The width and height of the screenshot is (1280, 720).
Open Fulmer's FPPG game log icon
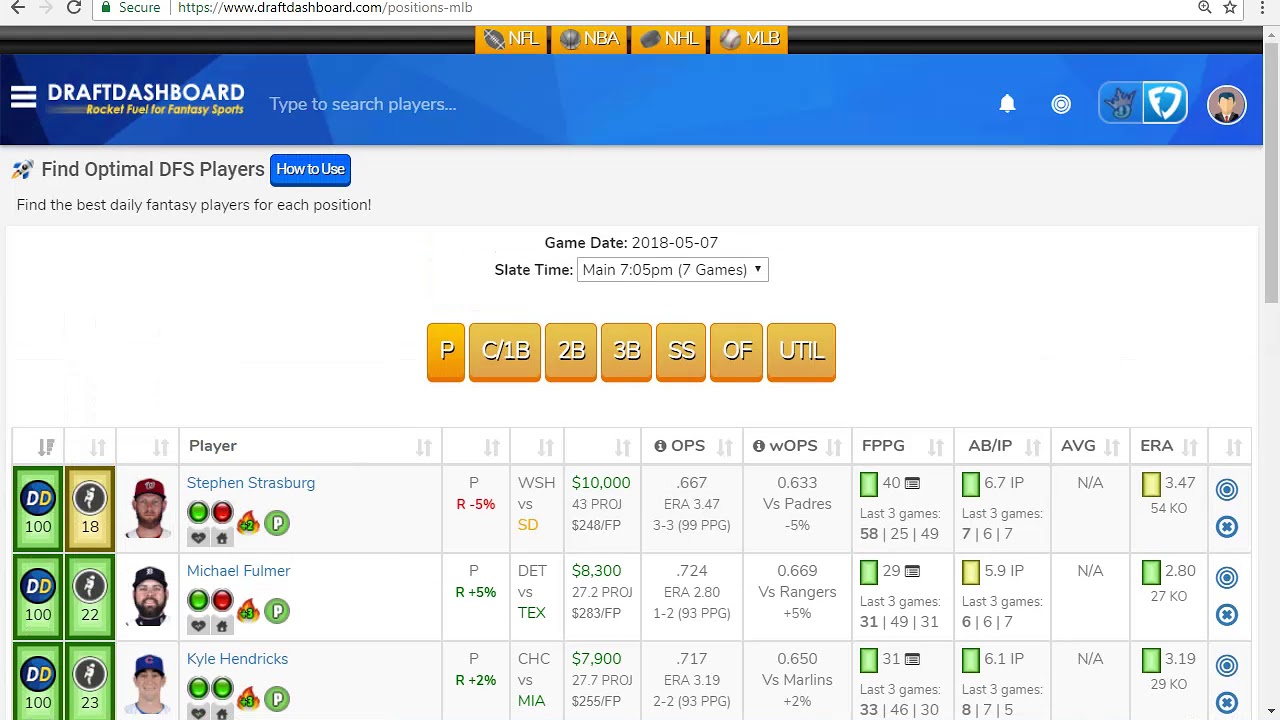(912, 572)
